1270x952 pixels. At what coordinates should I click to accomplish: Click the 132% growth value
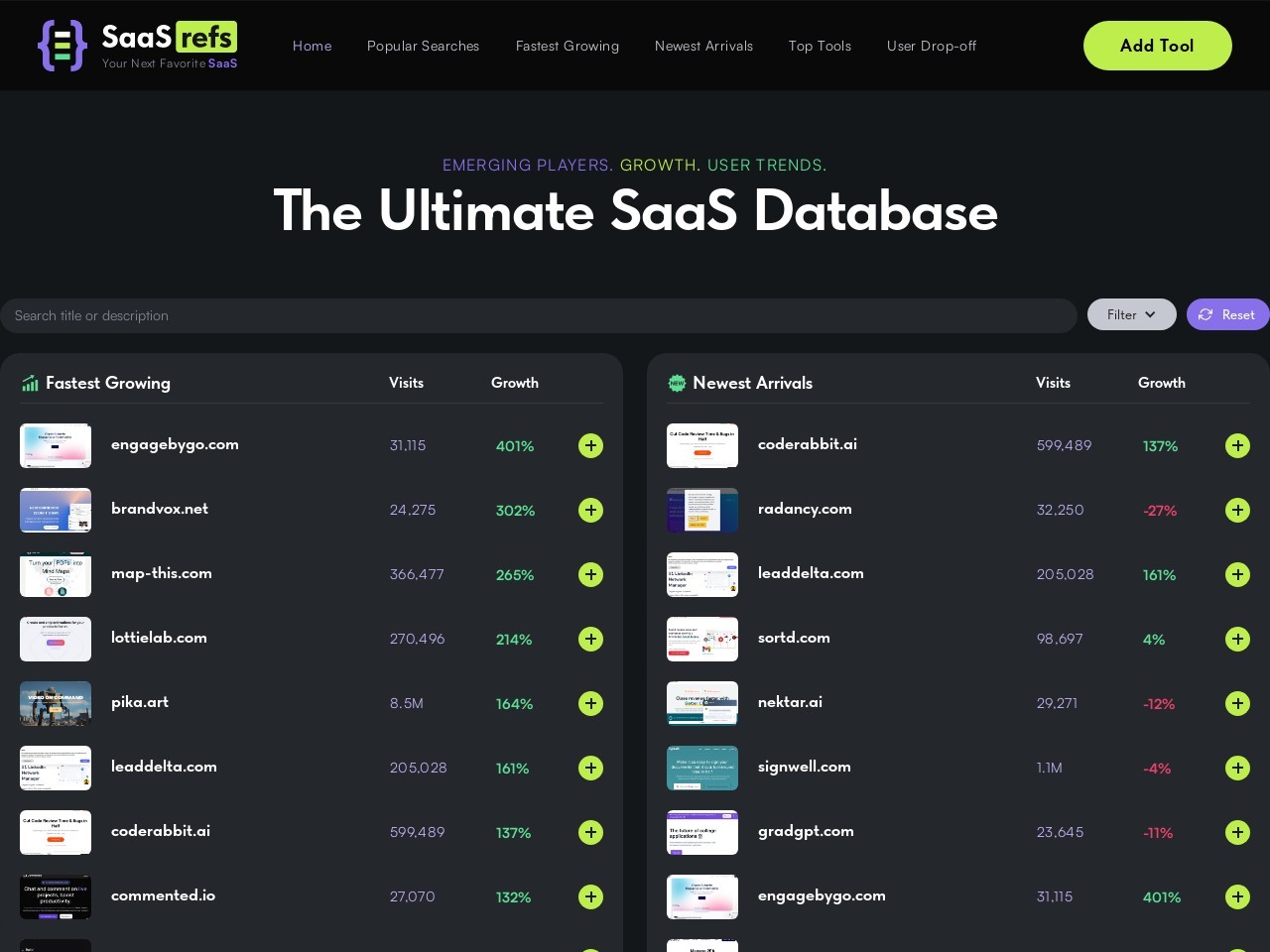514,897
